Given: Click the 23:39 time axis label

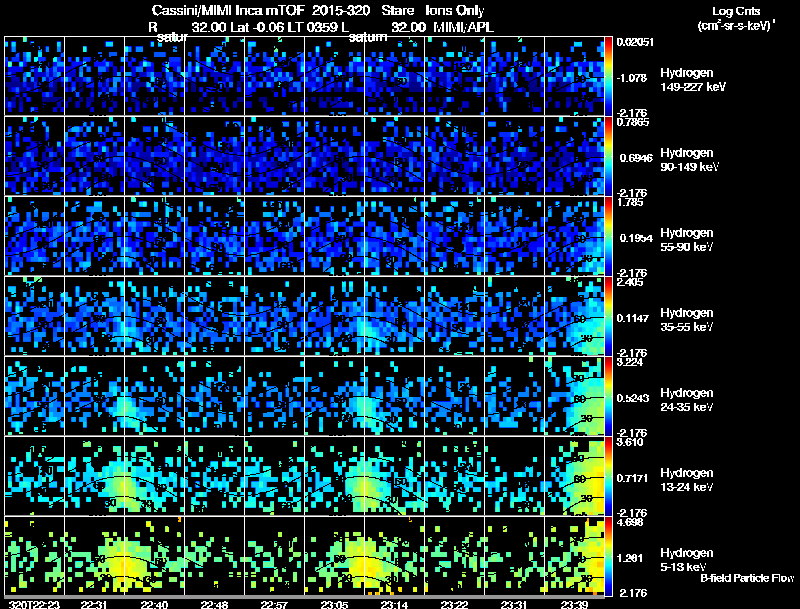Looking at the screenshot, I should [x=574, y=605].
